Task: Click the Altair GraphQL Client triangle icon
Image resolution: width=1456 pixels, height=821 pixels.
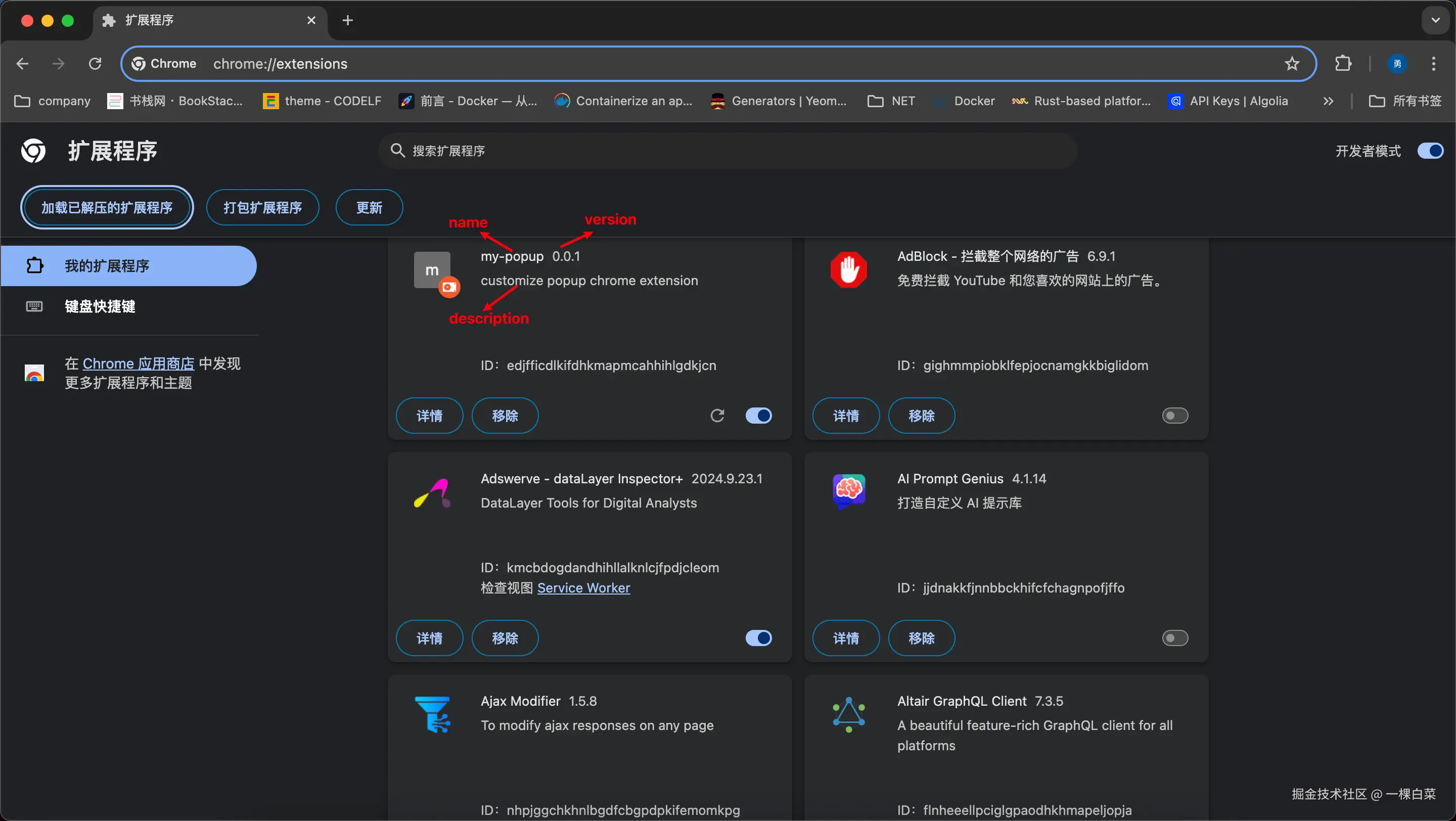Action: [848, 714]
